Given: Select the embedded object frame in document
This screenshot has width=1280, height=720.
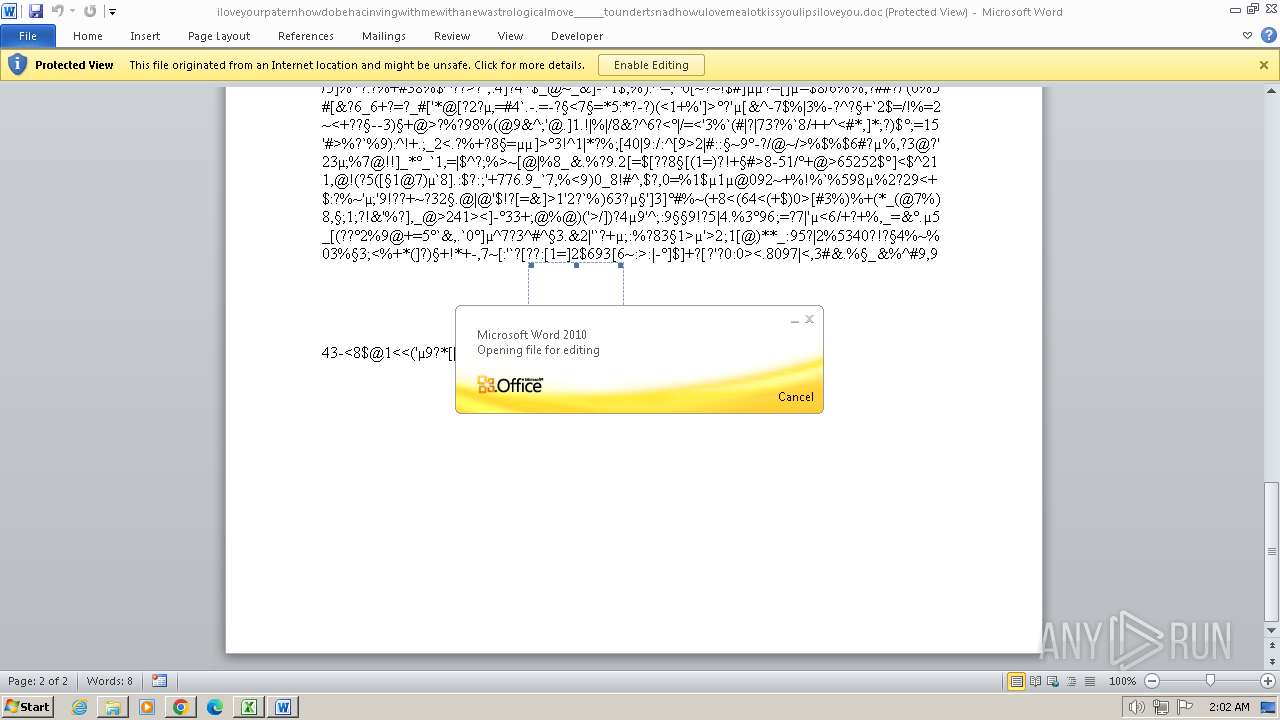Looking at the screenshot, I should [576, 285].
